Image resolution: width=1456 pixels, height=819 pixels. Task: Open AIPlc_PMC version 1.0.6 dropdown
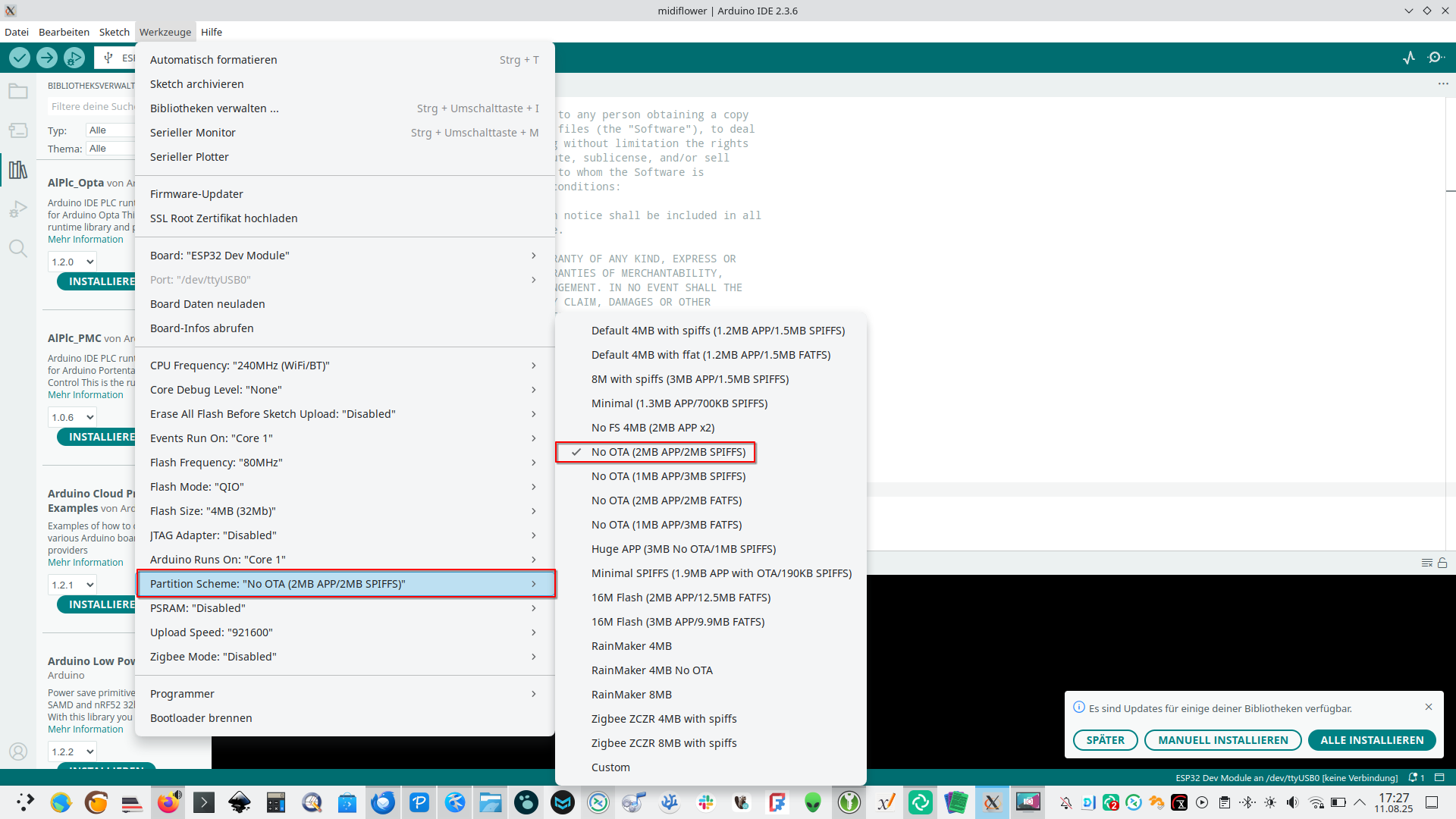[x=73, y=417]
